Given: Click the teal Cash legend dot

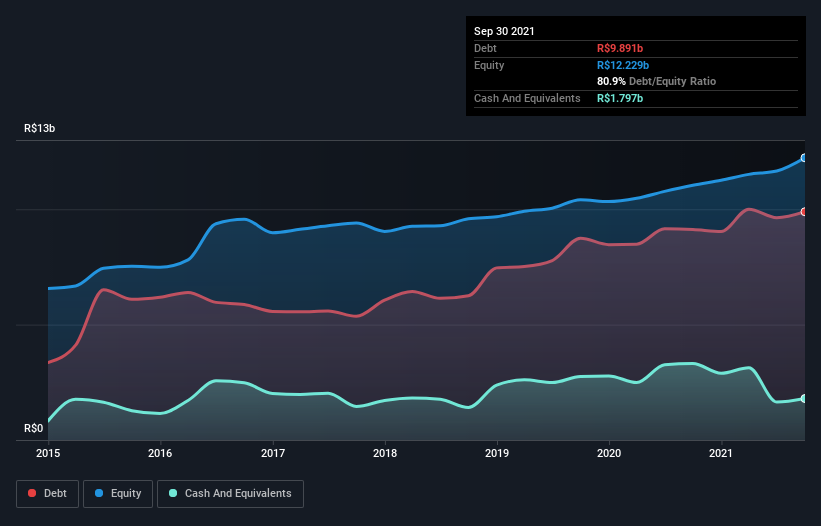Looking at the screenshot, I should (173, 493).
